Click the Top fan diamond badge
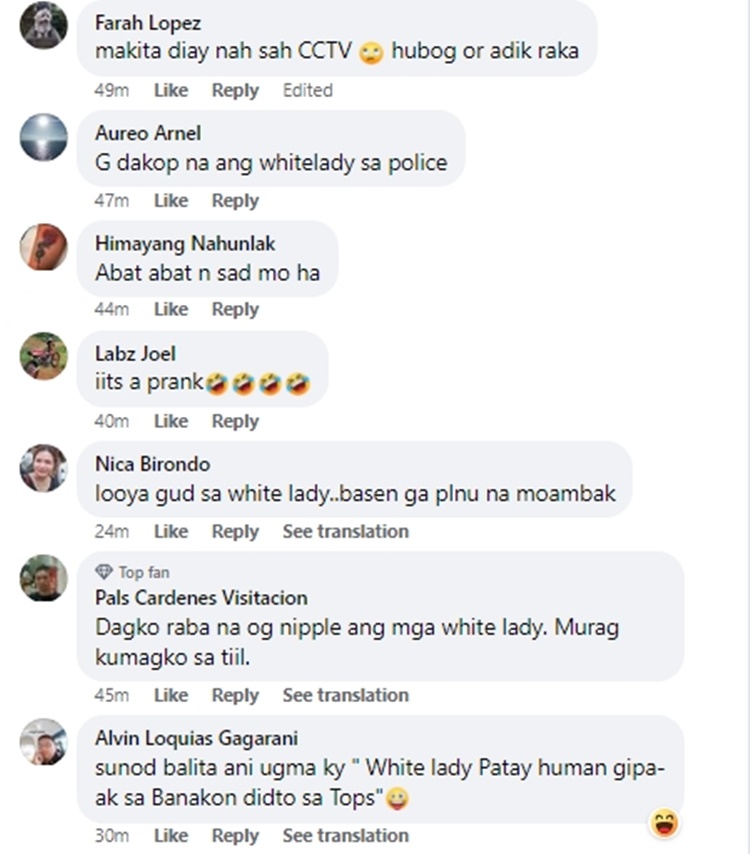Screen dimensions: 750x854 pos(103,572)
